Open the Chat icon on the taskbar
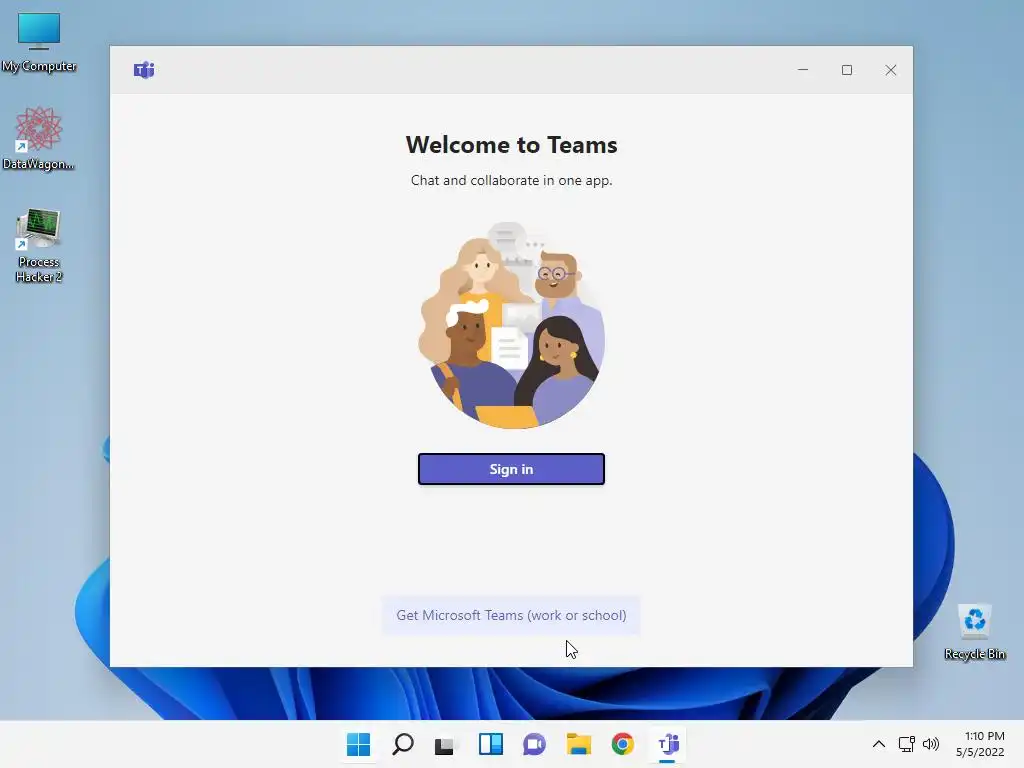Image resolution: width=1024 pixels, height=768 pixels. [x=534, y=744]
